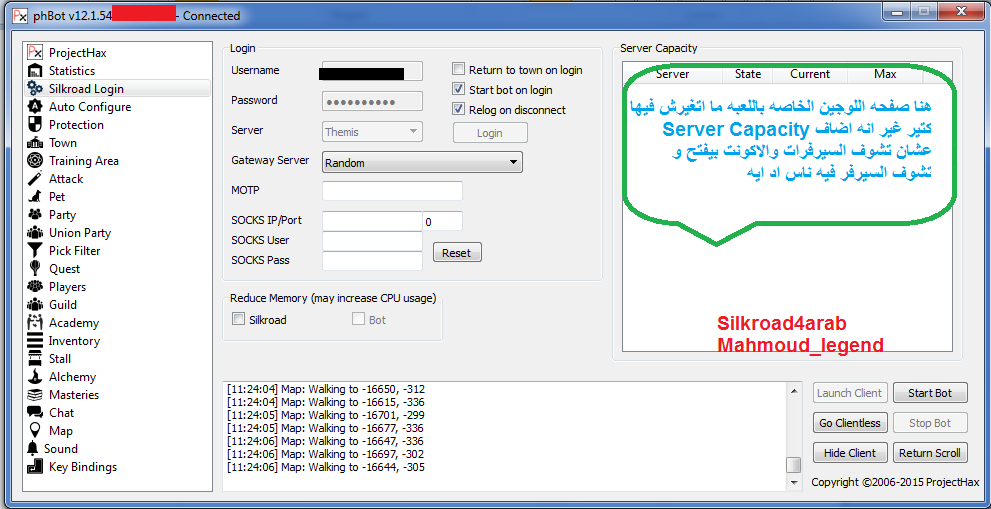The width and height of the screenshot is (991, 509).
Task: Open the Training Area target icon
Action: 35,161
